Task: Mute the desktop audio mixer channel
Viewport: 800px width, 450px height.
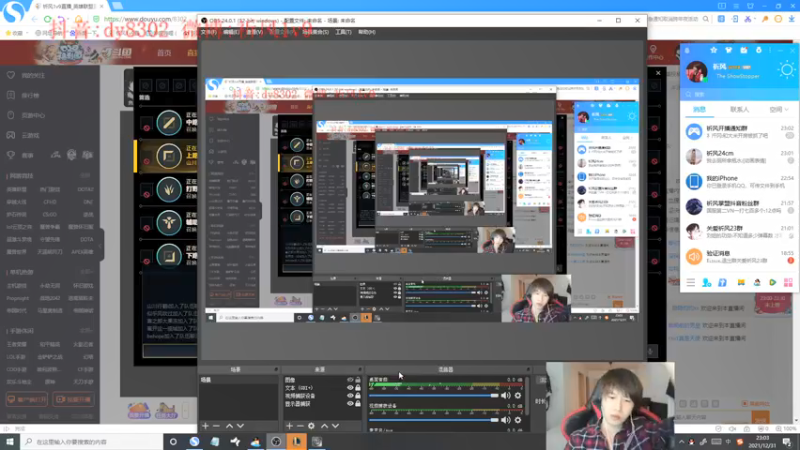Action: coord(505,395)
